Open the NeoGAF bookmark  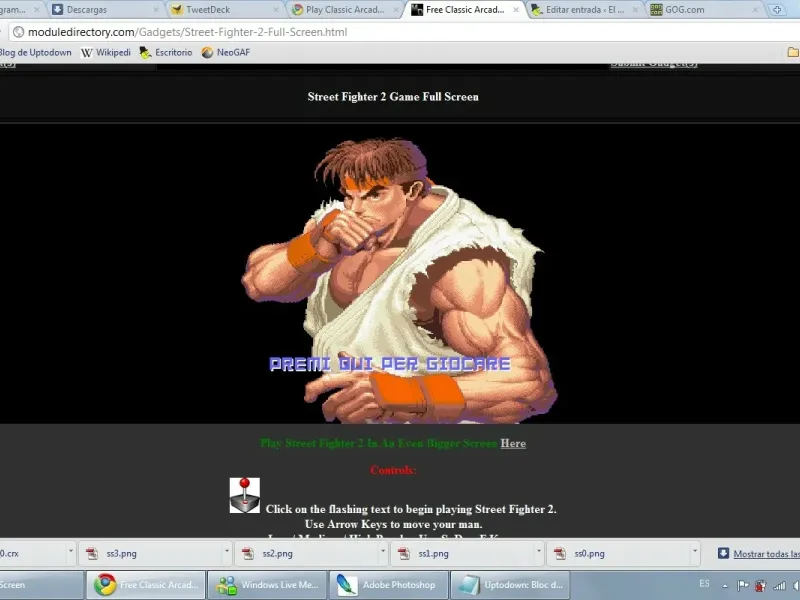pyautogui.click(x=226, y=53)
